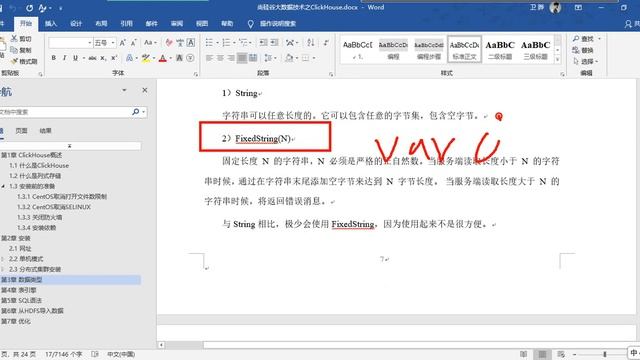Center the text
The height and width of the screenshot is (360, 640).
pyautogui.click(x=220, y=58)
